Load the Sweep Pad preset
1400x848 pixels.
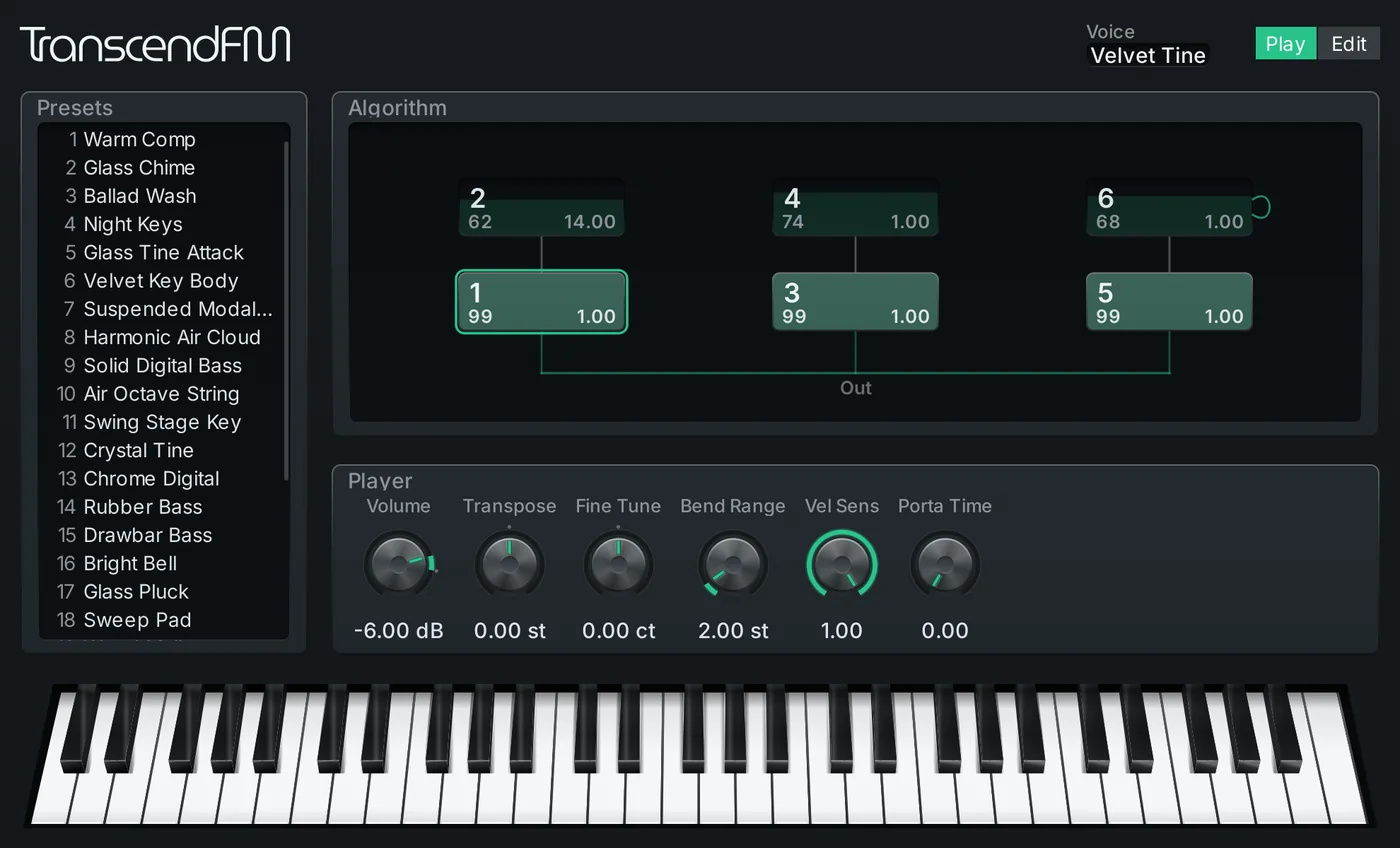pos(163,620)
